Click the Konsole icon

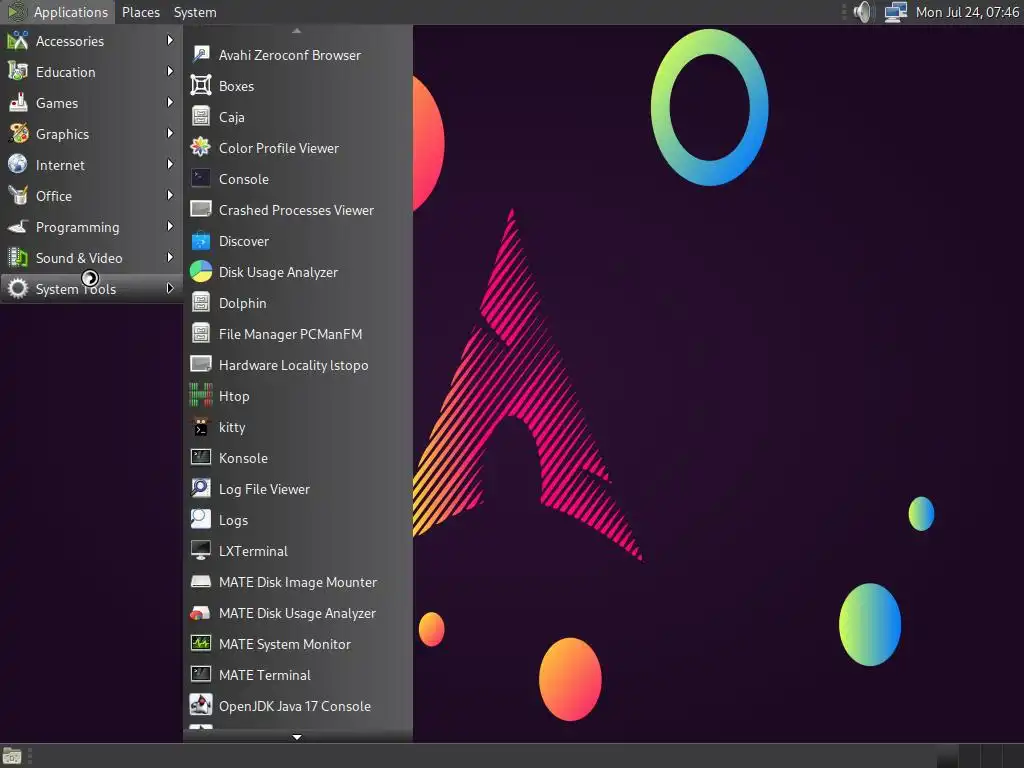[x=200, y=458]
